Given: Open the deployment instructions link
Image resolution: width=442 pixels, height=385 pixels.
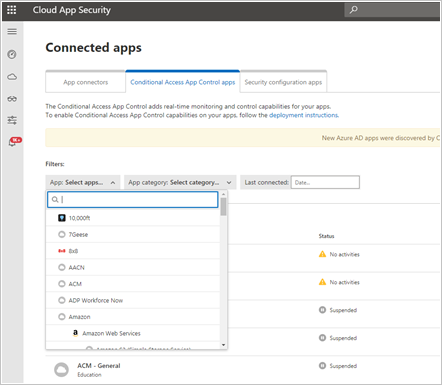Looking at the screenshot, I should click(x=304, y=115).
